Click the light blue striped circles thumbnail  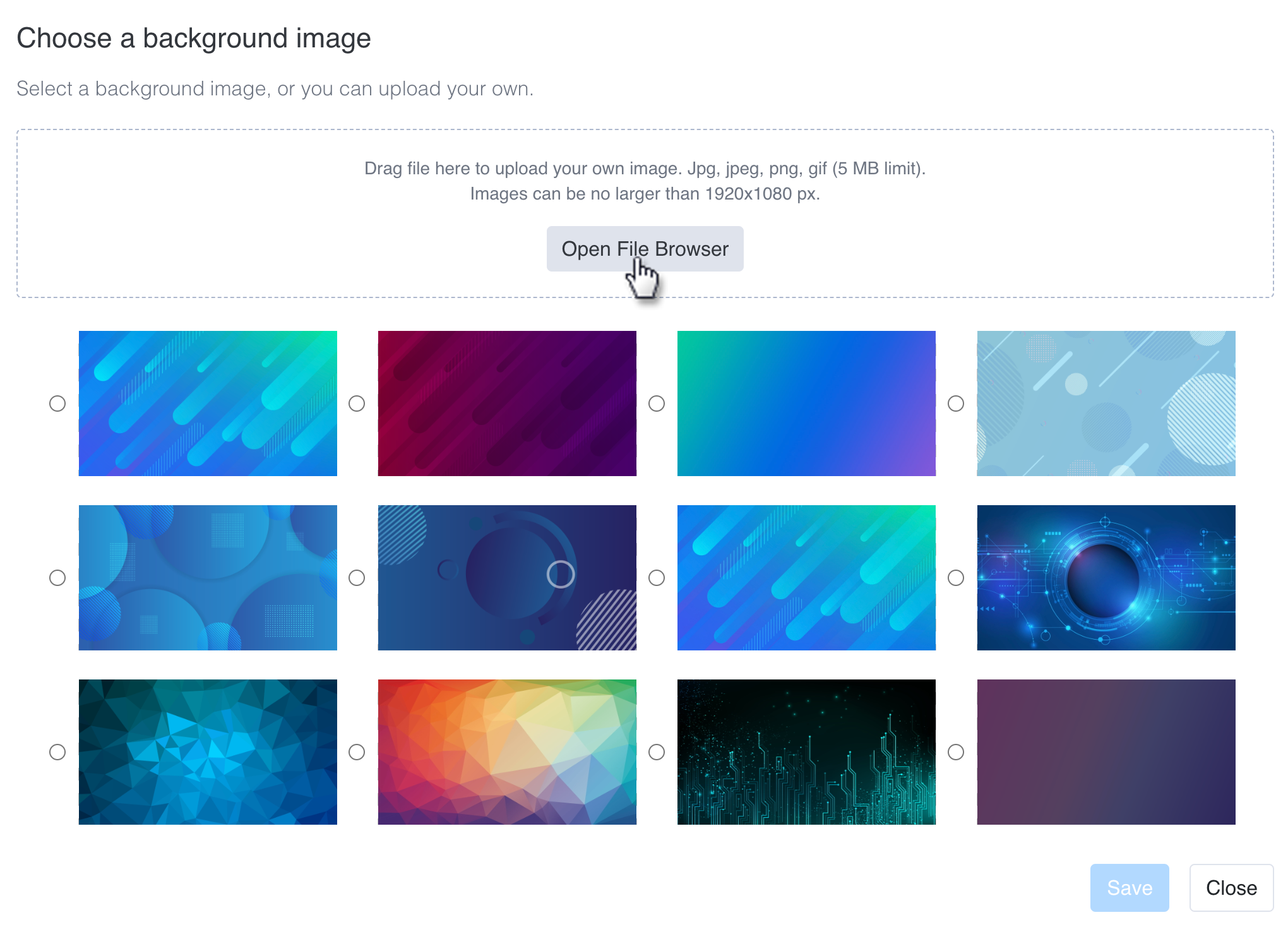coord(1106,404)
